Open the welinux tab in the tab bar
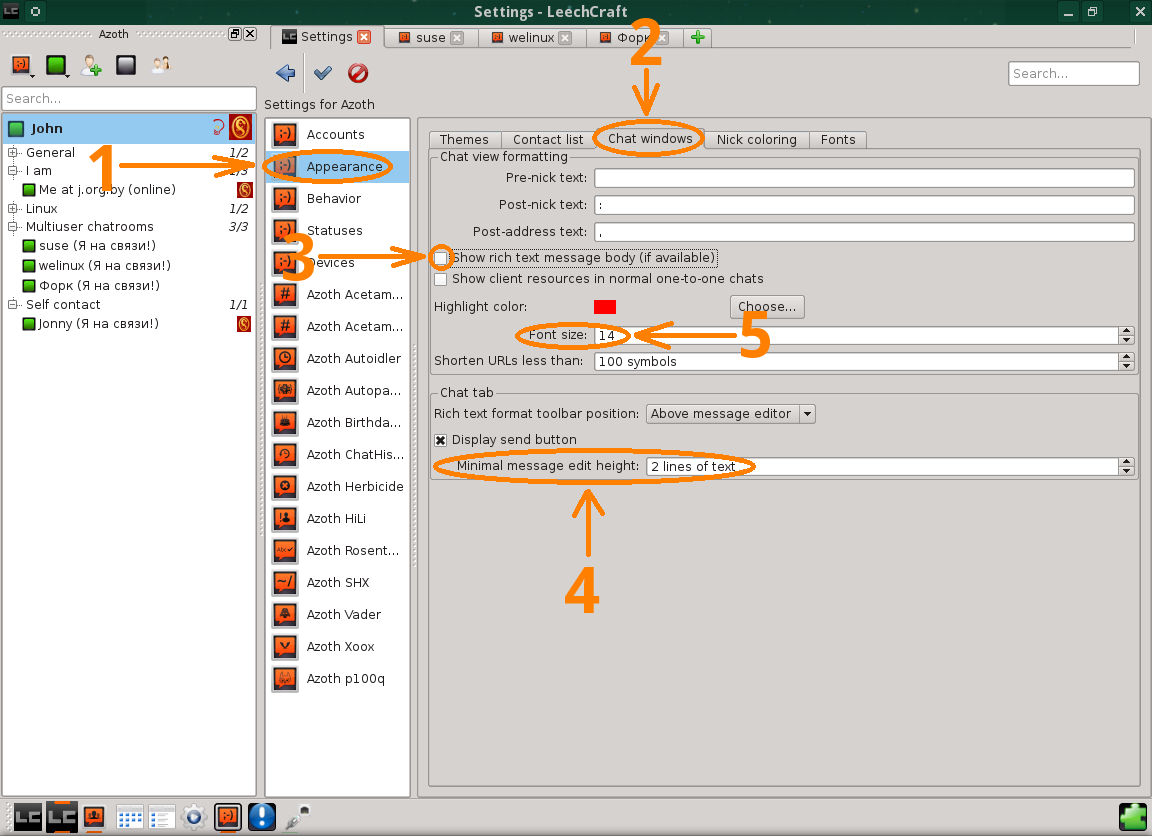The image size is (1152, 836). coord(530,37)
